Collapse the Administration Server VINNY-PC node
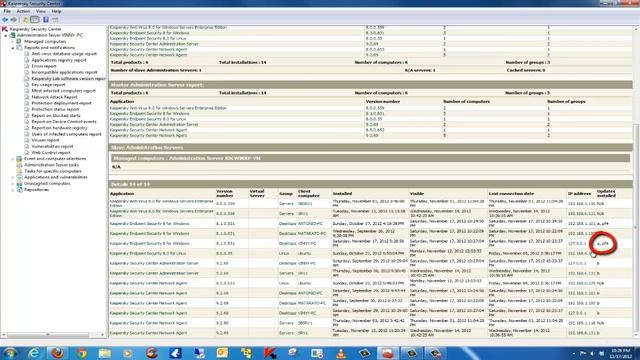 coord(6,36)
